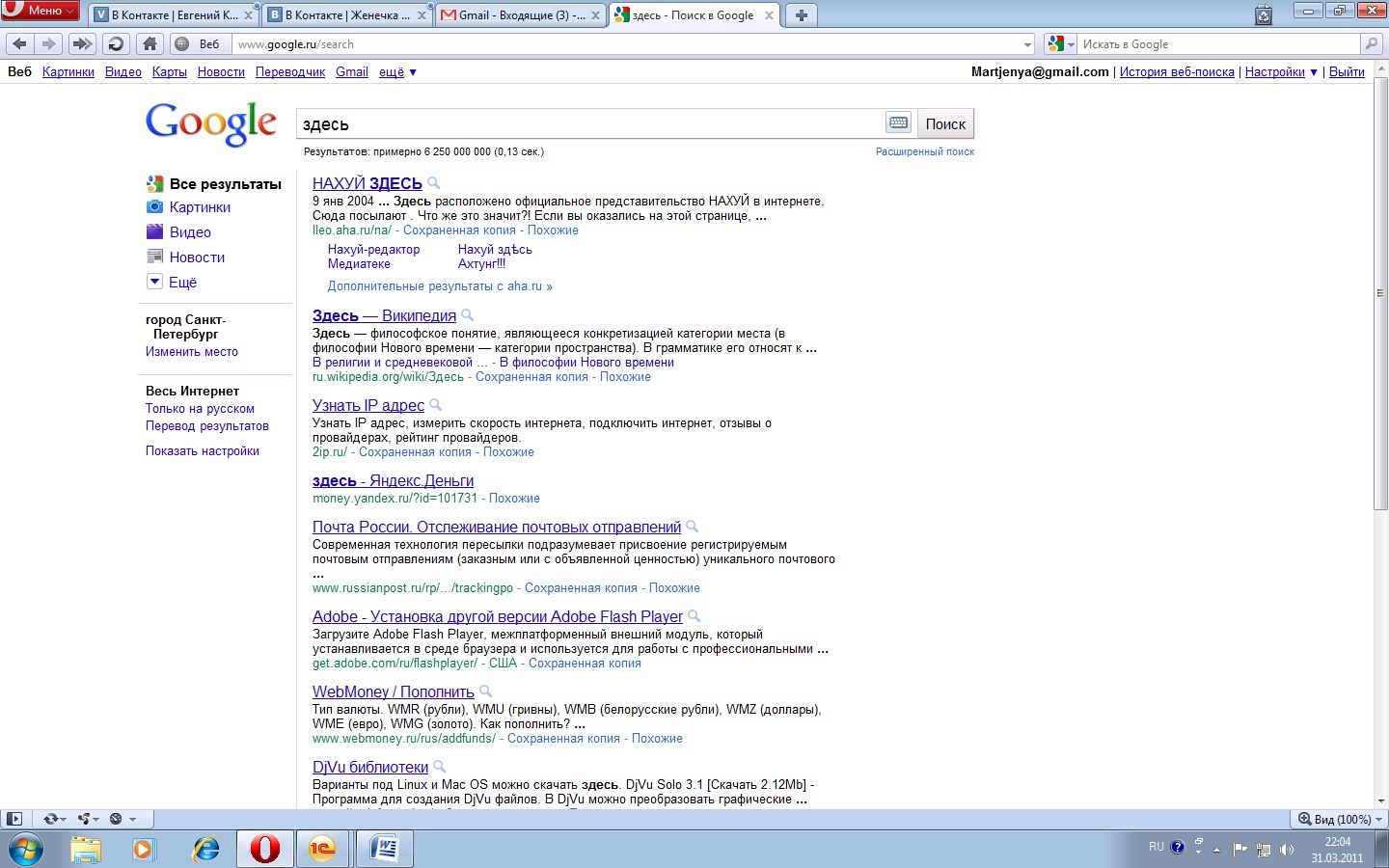
Task: Launch 1C from the Windows taskbar
Action: [322, 849]
